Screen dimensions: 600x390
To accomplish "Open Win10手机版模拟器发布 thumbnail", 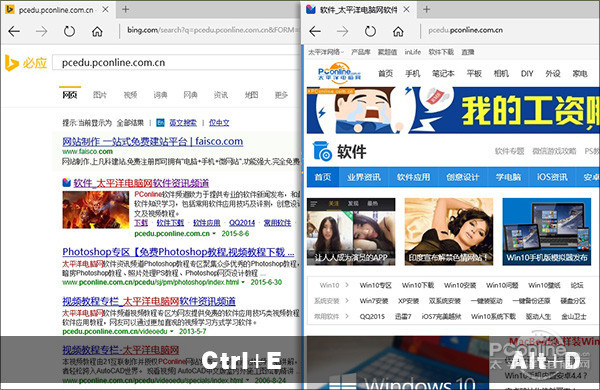I will [547, 232].
